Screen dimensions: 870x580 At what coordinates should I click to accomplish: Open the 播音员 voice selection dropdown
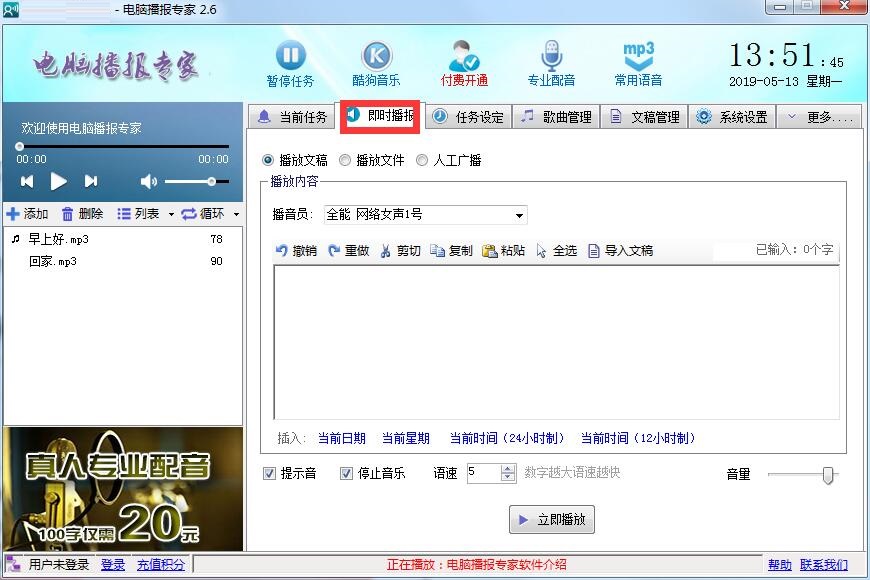click(x=518, y=214)
